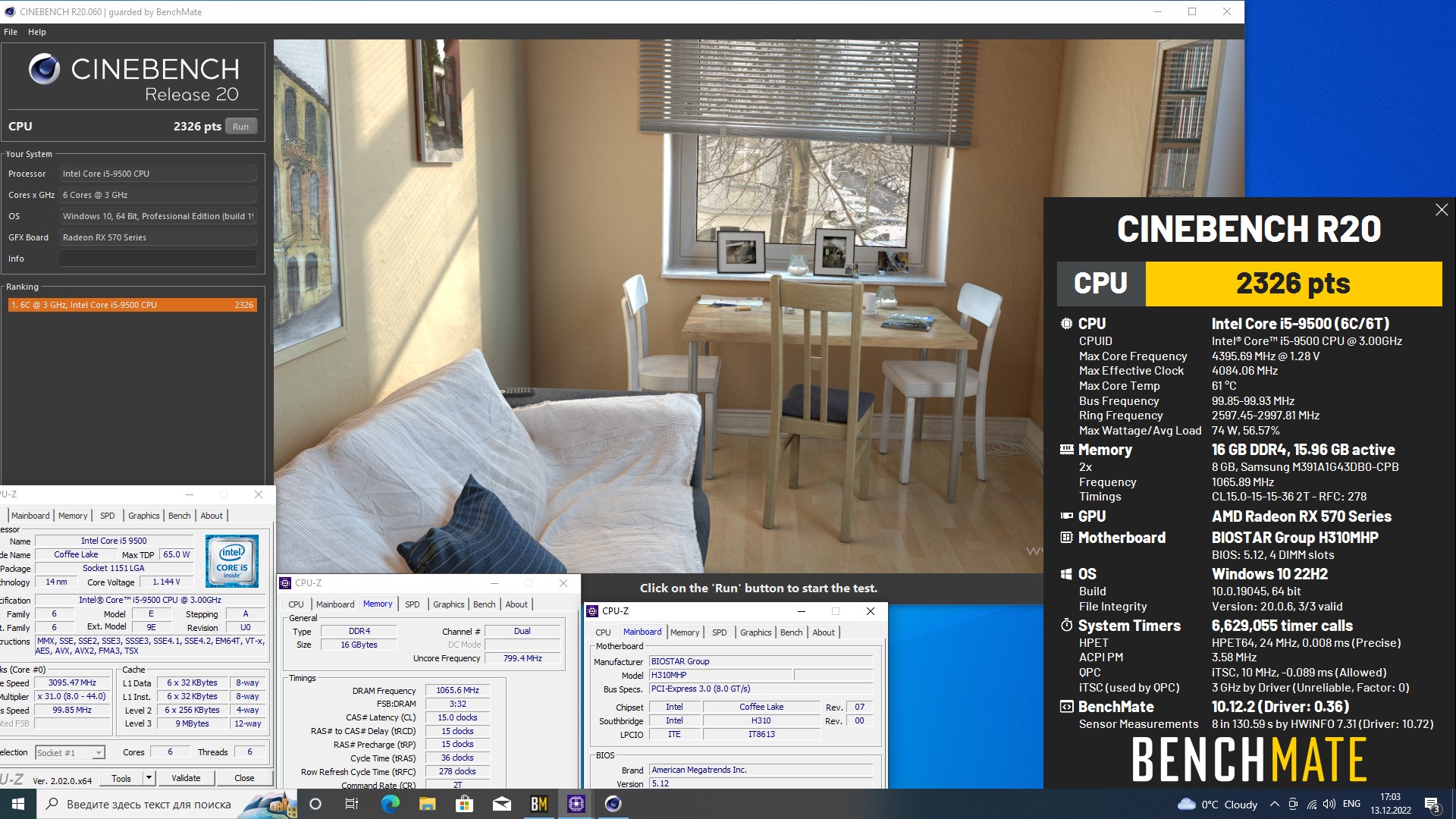Open Microsoft Store from taskbar
Screen dimensions: 1456x819
click(x=464, y=804)
